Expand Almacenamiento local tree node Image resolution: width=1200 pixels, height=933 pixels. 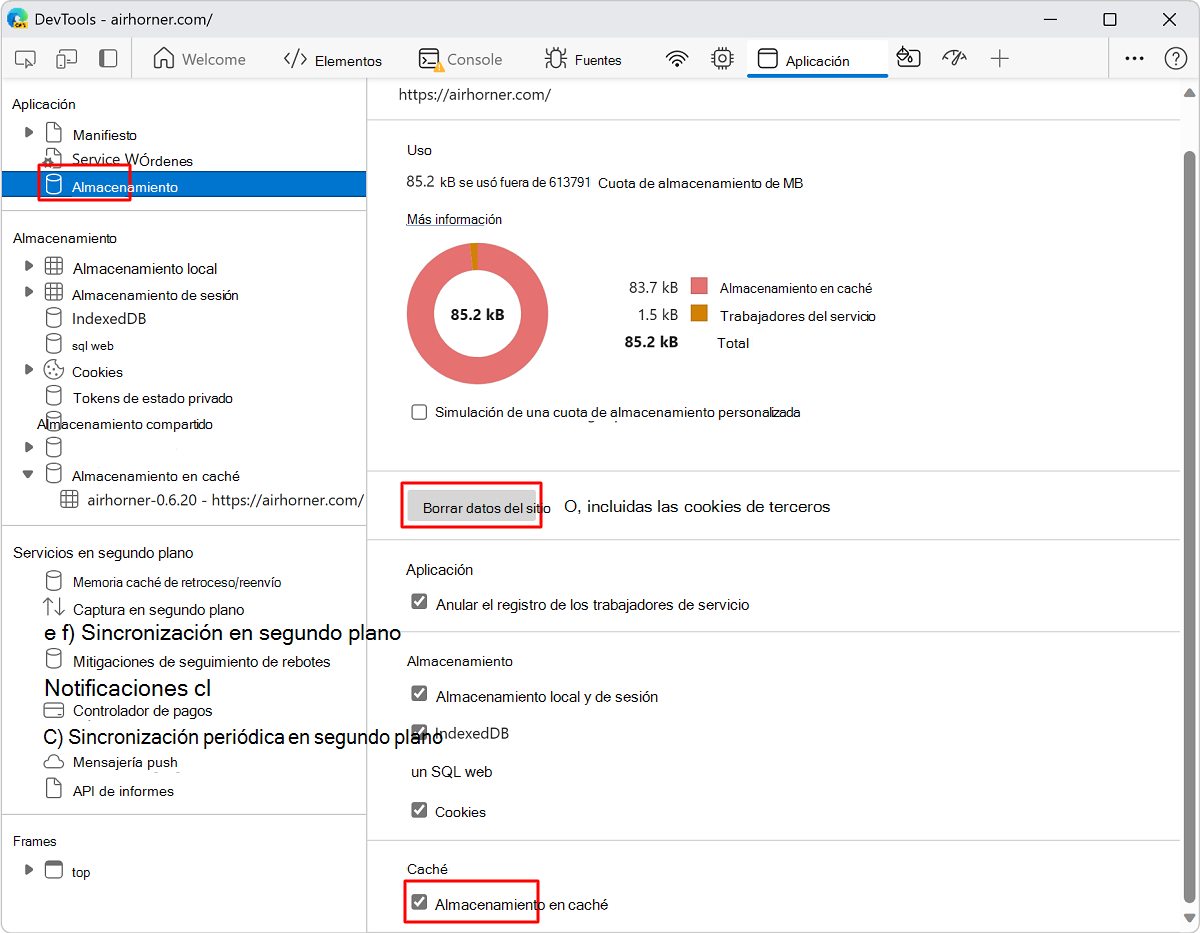29,266
